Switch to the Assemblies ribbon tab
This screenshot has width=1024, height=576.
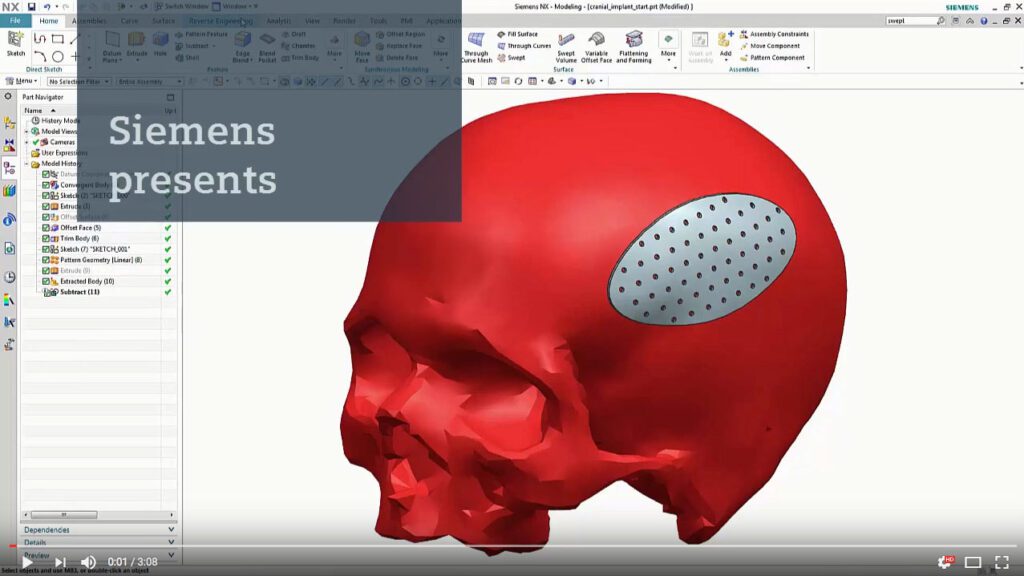point(89,21)
